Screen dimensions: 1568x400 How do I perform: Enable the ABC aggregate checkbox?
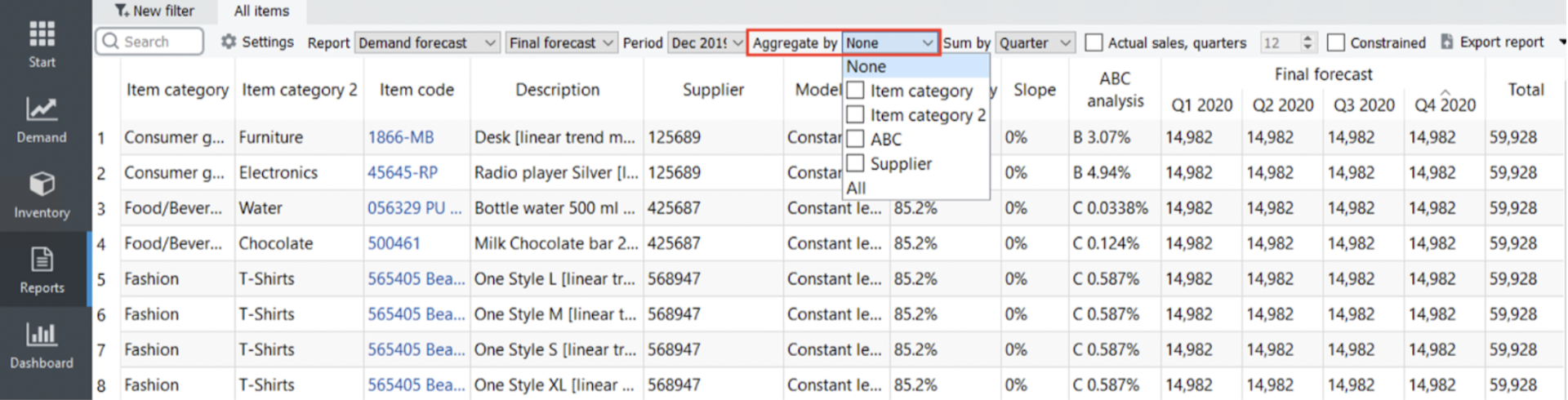coord(855,139)
